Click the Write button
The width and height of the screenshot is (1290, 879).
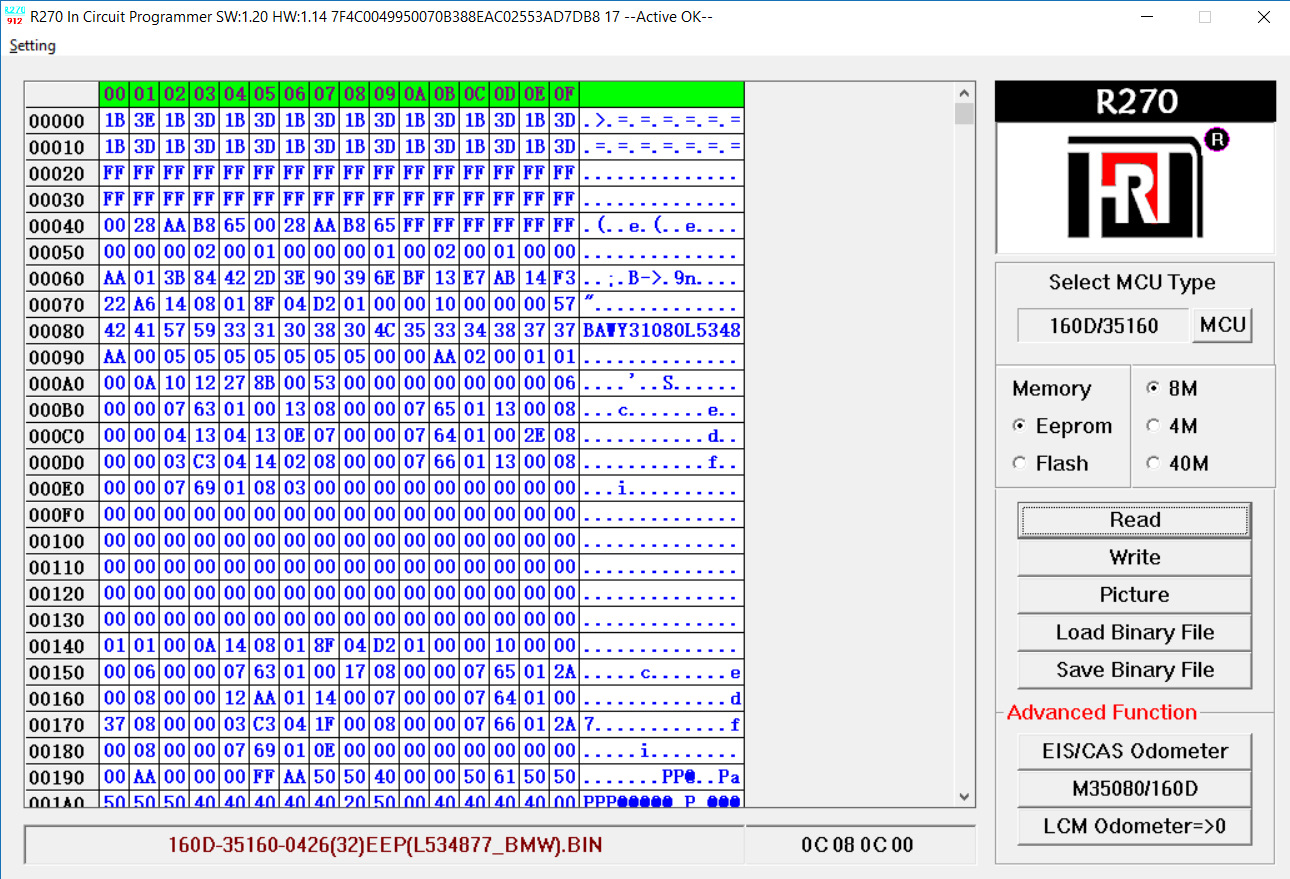point(1134,557)
